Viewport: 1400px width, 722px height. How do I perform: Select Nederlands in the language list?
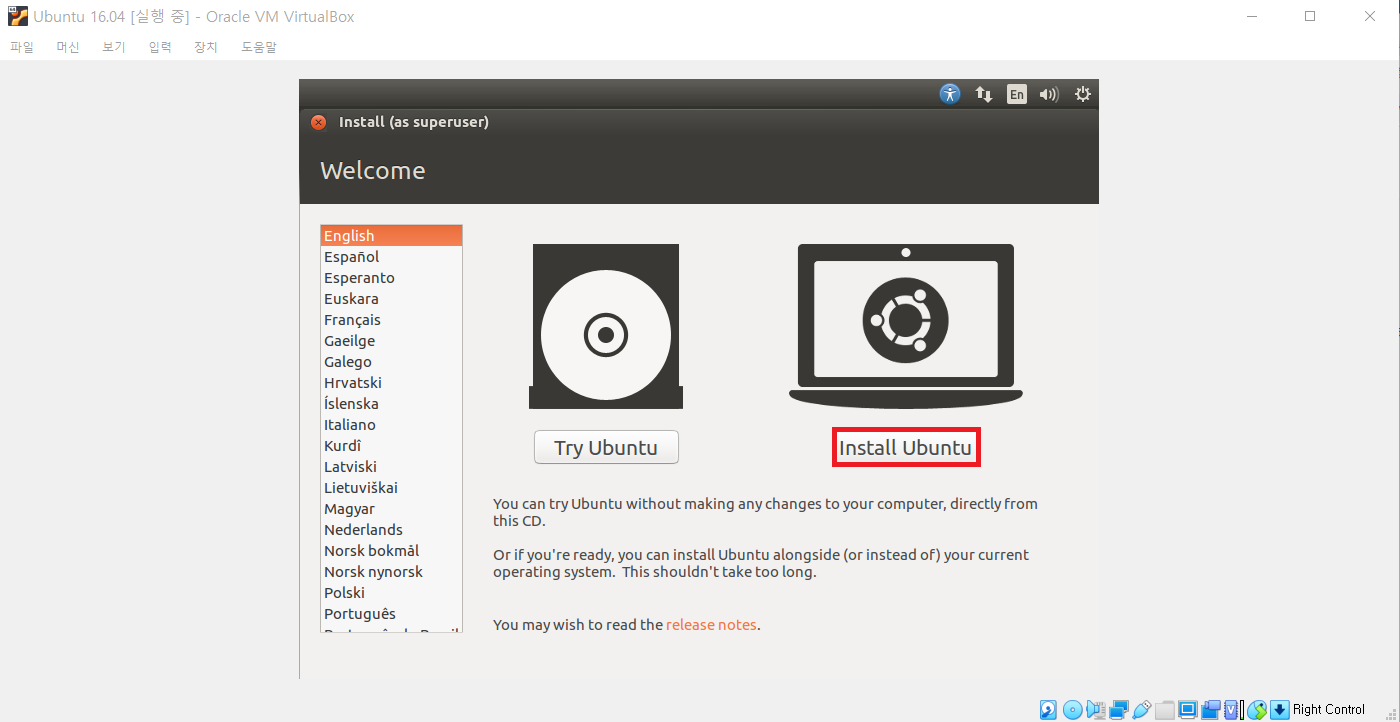(x=391, y=530)
